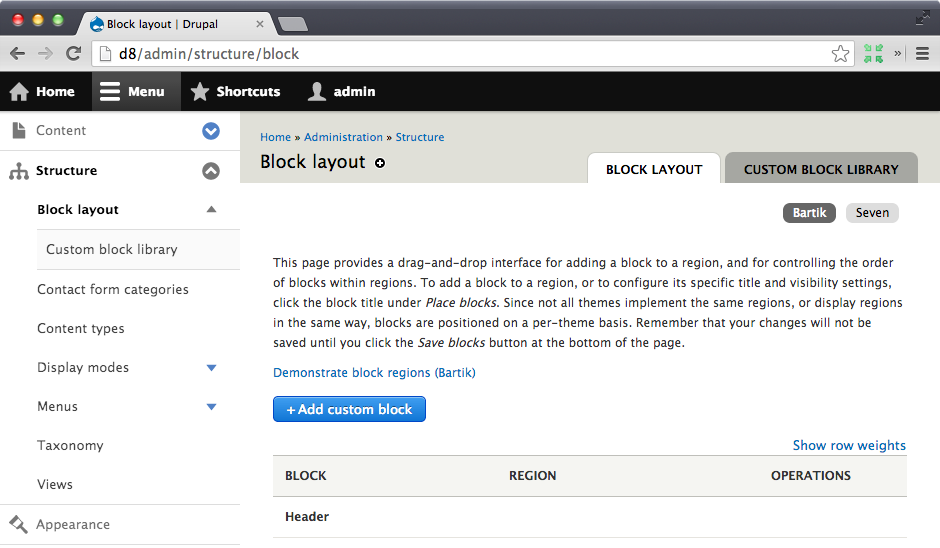Viewport: 940px width, 548px height.
Task: Click the Administration breadcrumb link
Action: click(x=343, y=137)
